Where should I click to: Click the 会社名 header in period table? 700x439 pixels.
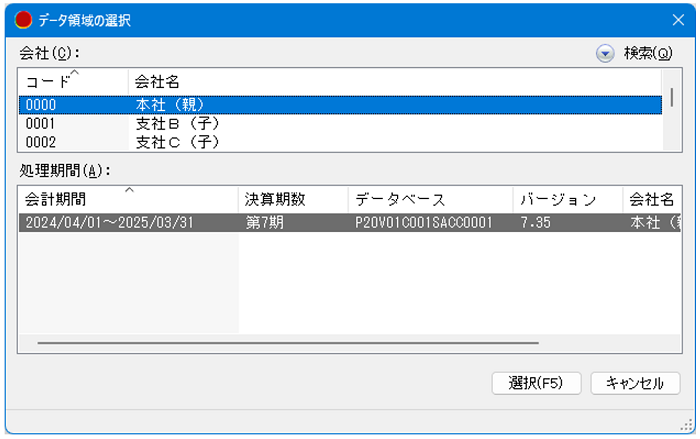(x=652, y=199)
